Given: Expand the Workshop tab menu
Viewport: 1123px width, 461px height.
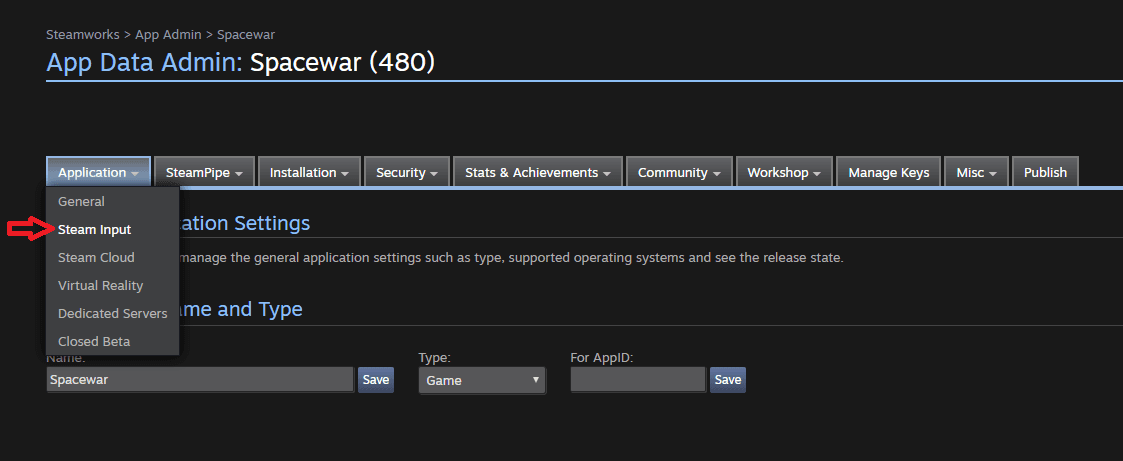Looking at the screenshot, I should [x=784, y=172].
